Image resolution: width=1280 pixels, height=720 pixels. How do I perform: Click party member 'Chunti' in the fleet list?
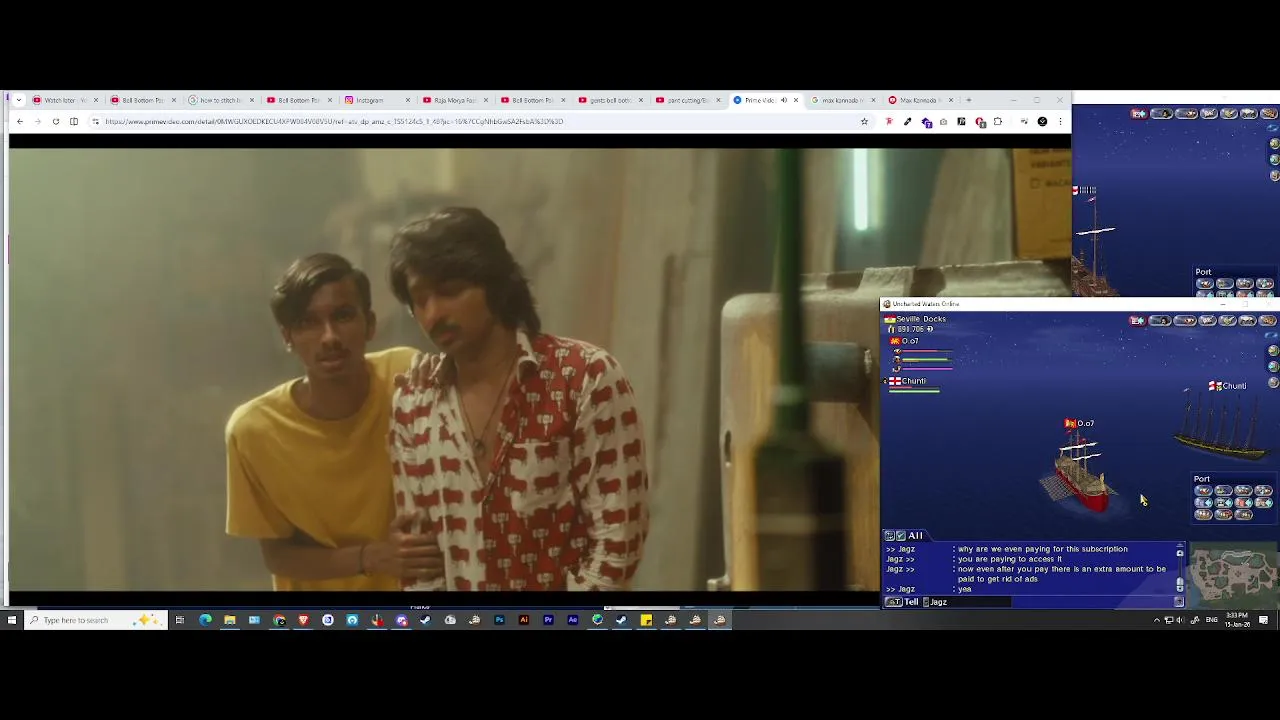pyautogui.click(x=912, y=381)
